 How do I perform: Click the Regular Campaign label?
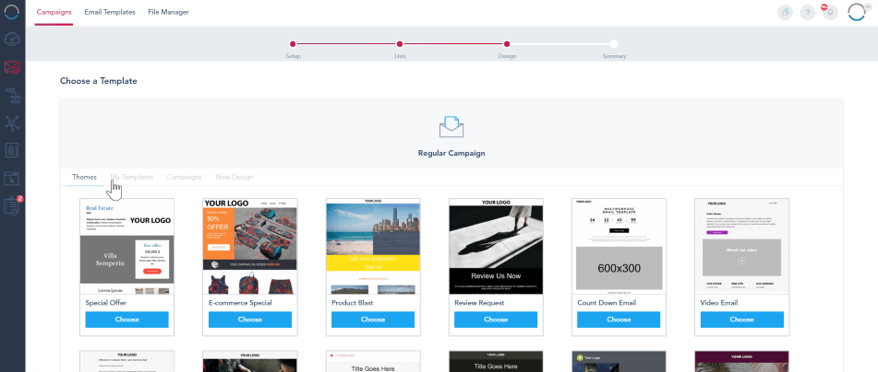[x=451, y=153]
